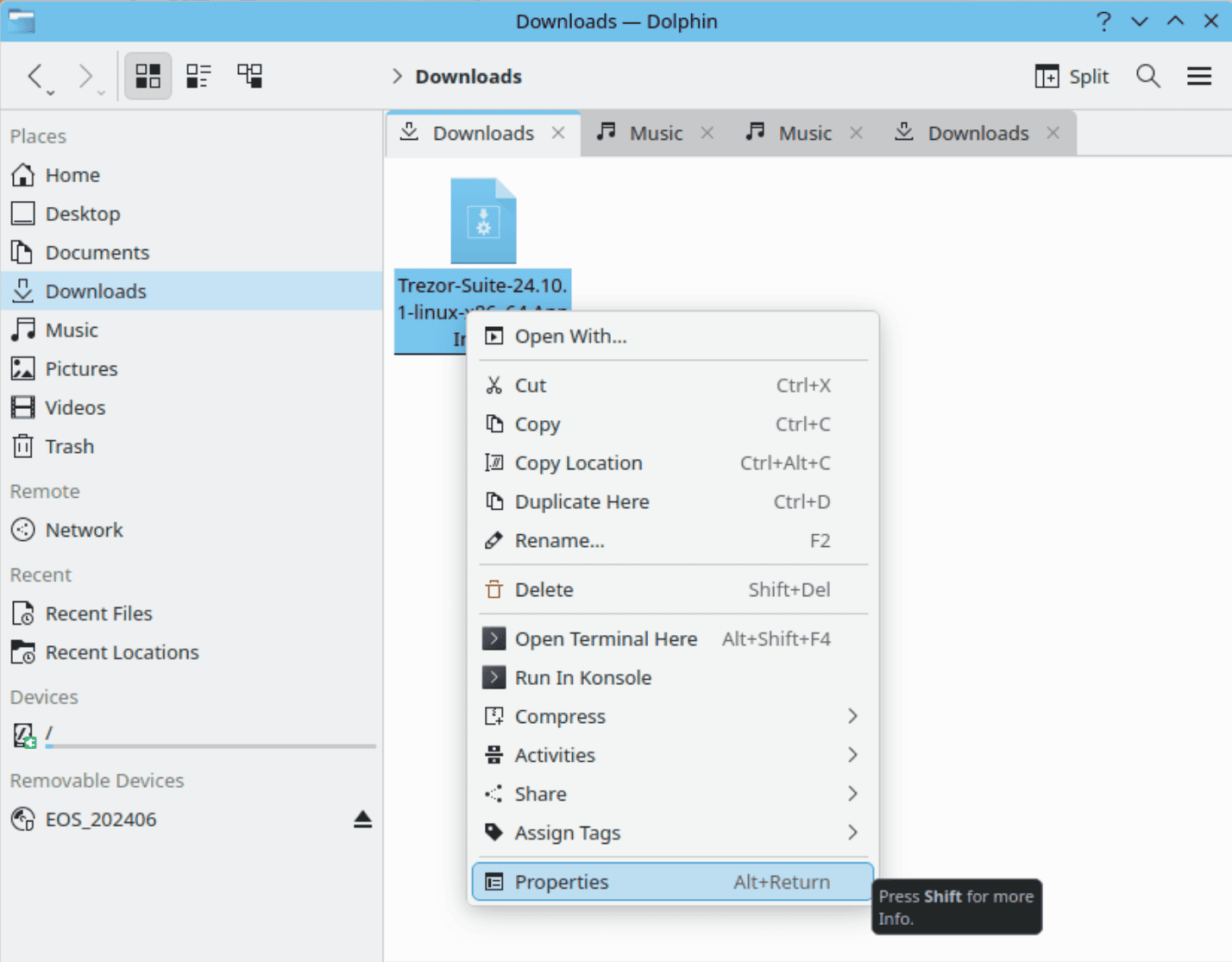Expand the Assign Tags submenu
Screen dimensions: 1232x962
672,833
